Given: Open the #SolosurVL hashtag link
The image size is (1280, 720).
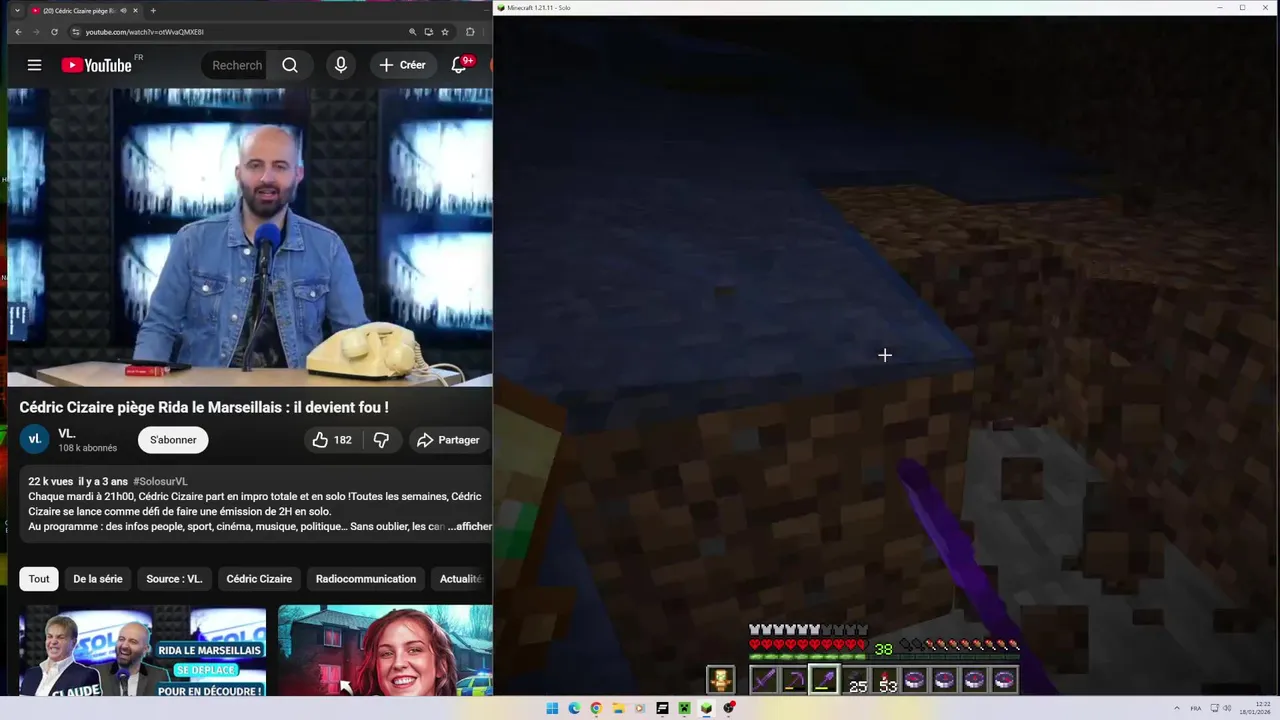Looking at the screenshot, I should point(160,481).
